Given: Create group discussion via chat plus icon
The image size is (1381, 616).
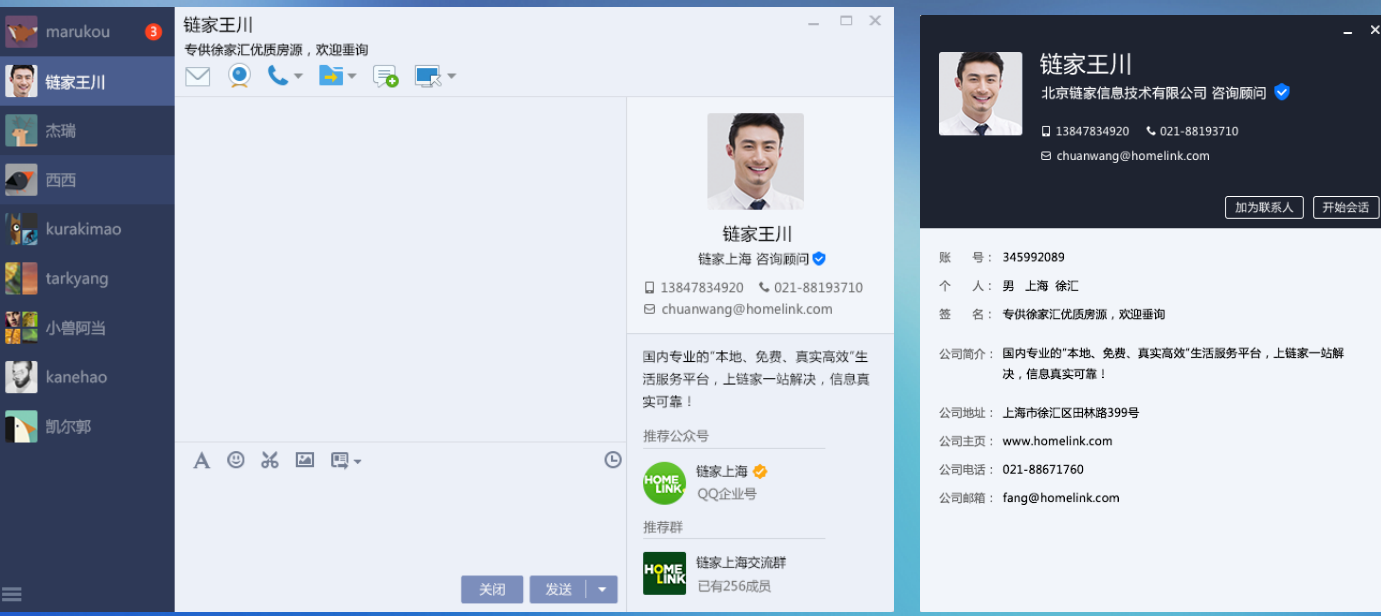Looking at the screenshot, I should click(385, 76).
